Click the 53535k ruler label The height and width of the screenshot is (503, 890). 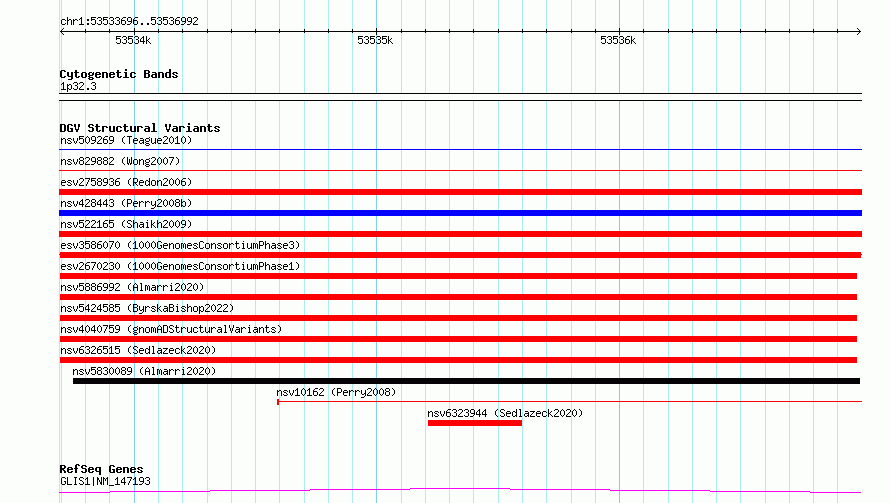point(375,40)
